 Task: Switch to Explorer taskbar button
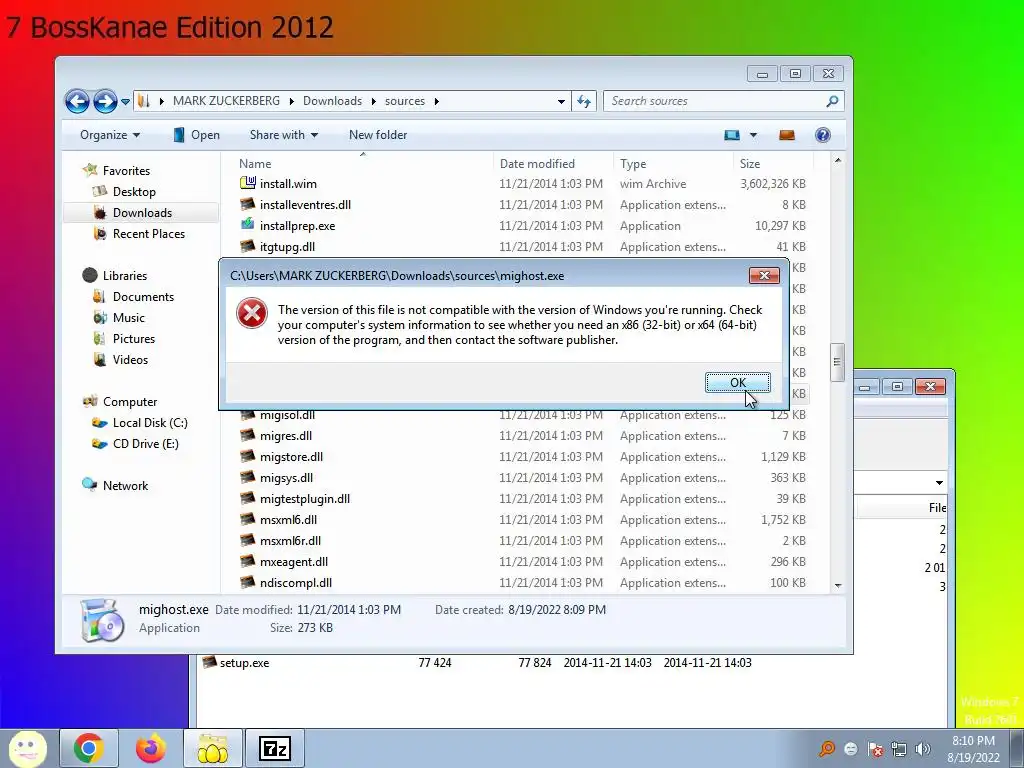[x=212, y=748]
